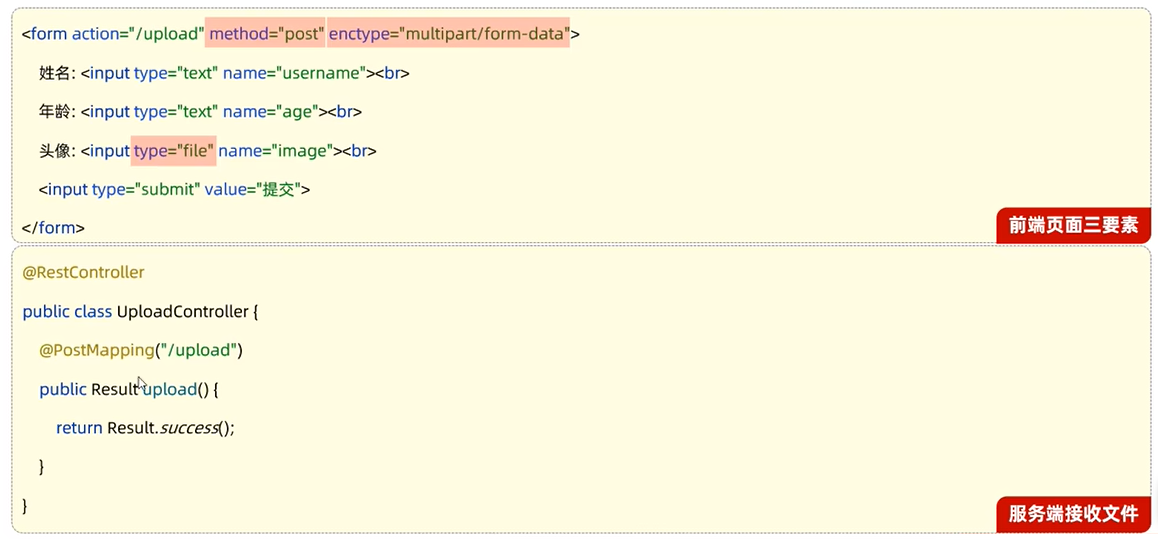
Task: Click the highlighted enctype="multipart/form-data" attribute
Action: click(x=448, y=34)
